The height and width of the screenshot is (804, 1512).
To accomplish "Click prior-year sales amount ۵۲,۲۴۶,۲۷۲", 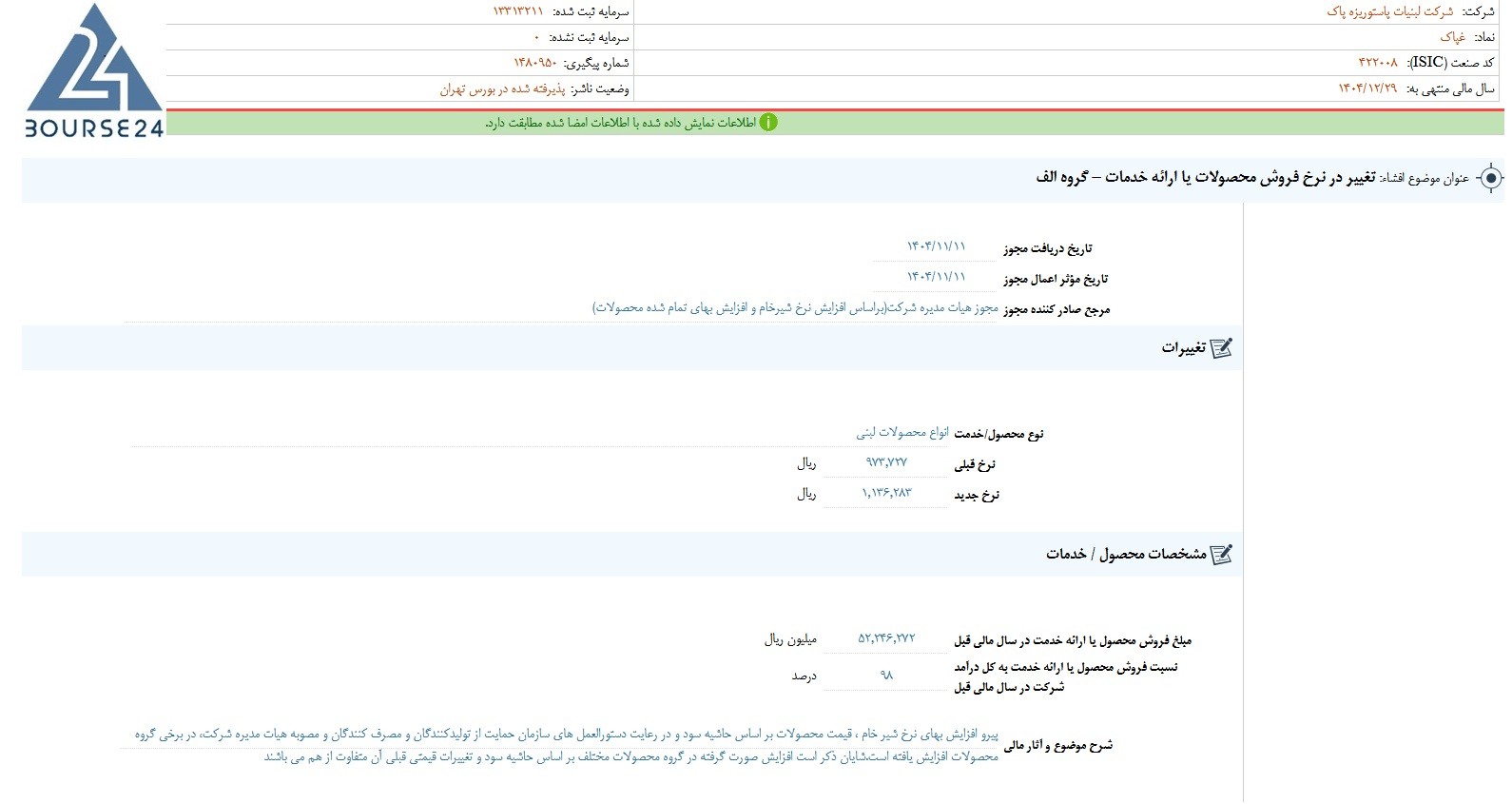I will click(x=886, y=638).
